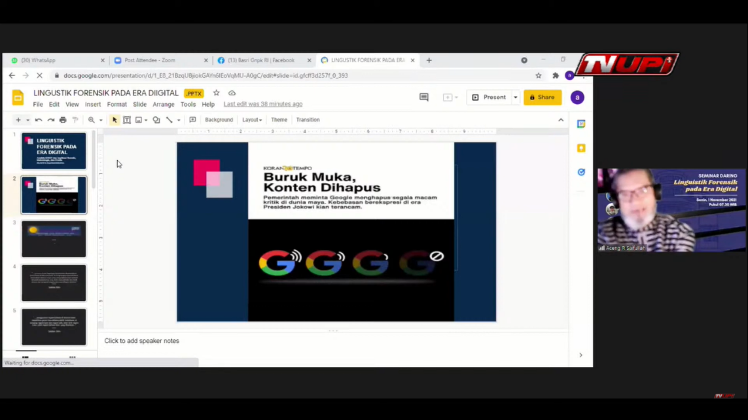Click the presentation title text
The image size is (748, 420).
tap(106, 93)
